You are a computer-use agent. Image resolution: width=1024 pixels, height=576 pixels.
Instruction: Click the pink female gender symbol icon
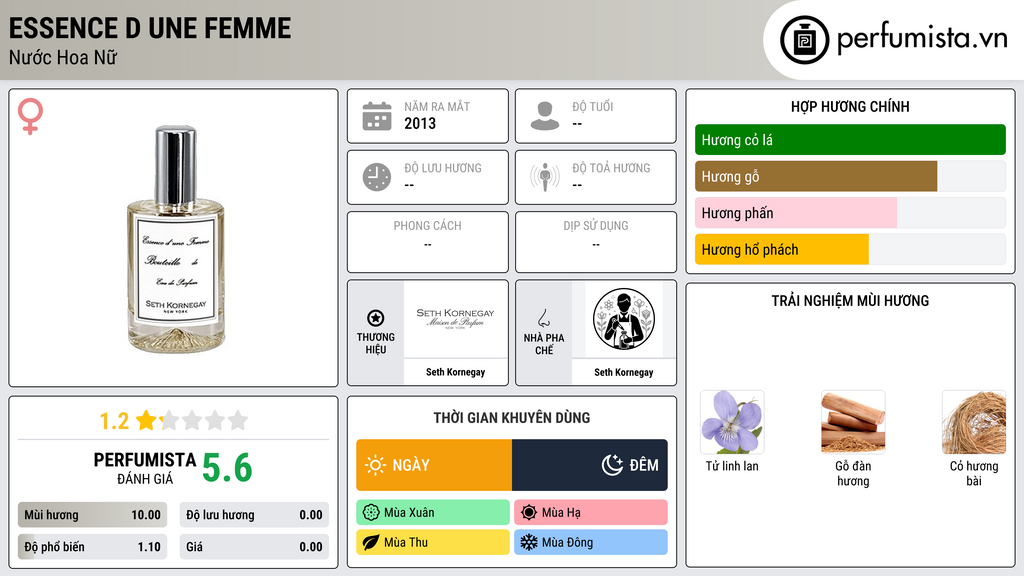[x=30, y=116]
